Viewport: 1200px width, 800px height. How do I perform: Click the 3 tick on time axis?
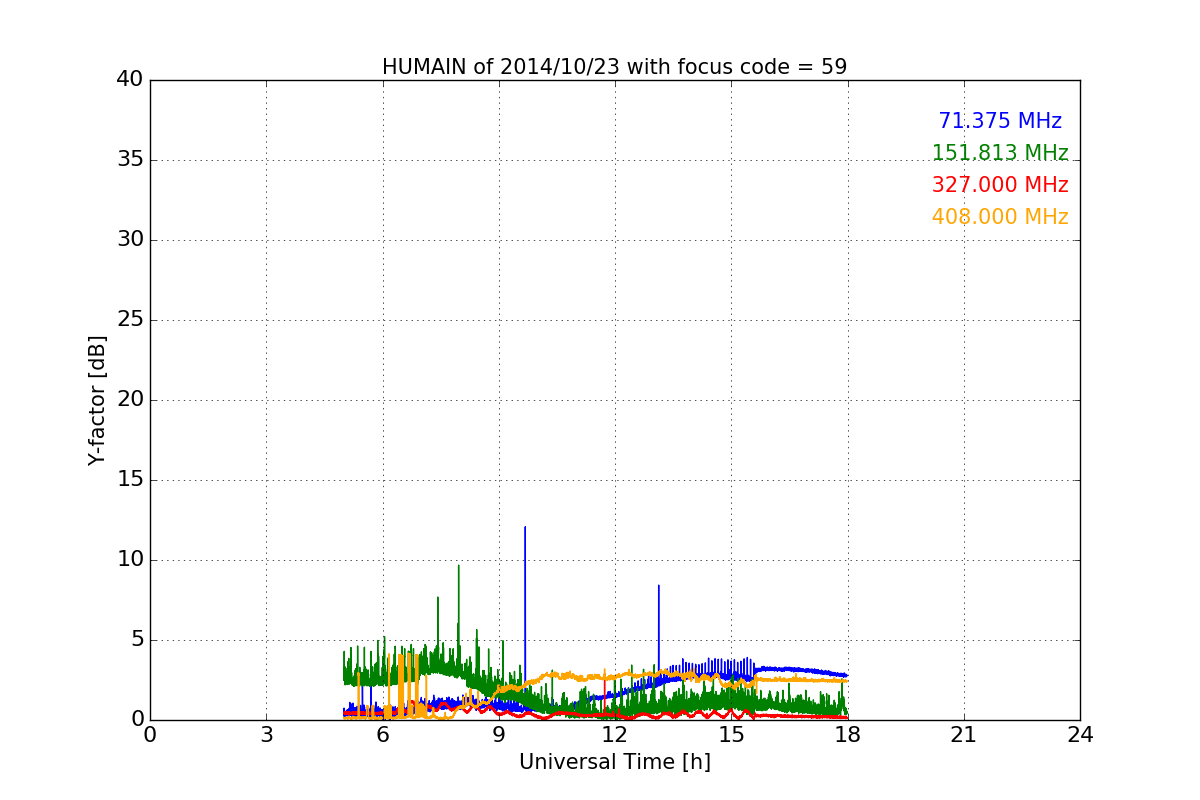(x=266, y=734)
